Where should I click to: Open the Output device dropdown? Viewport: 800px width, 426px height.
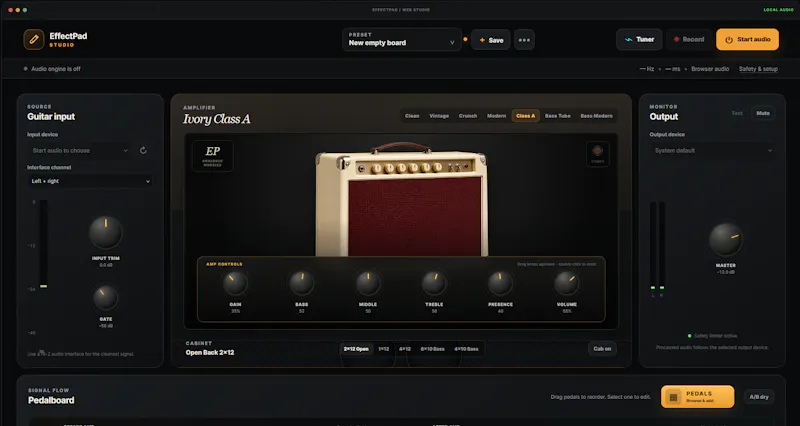click(x=712, y=151)
